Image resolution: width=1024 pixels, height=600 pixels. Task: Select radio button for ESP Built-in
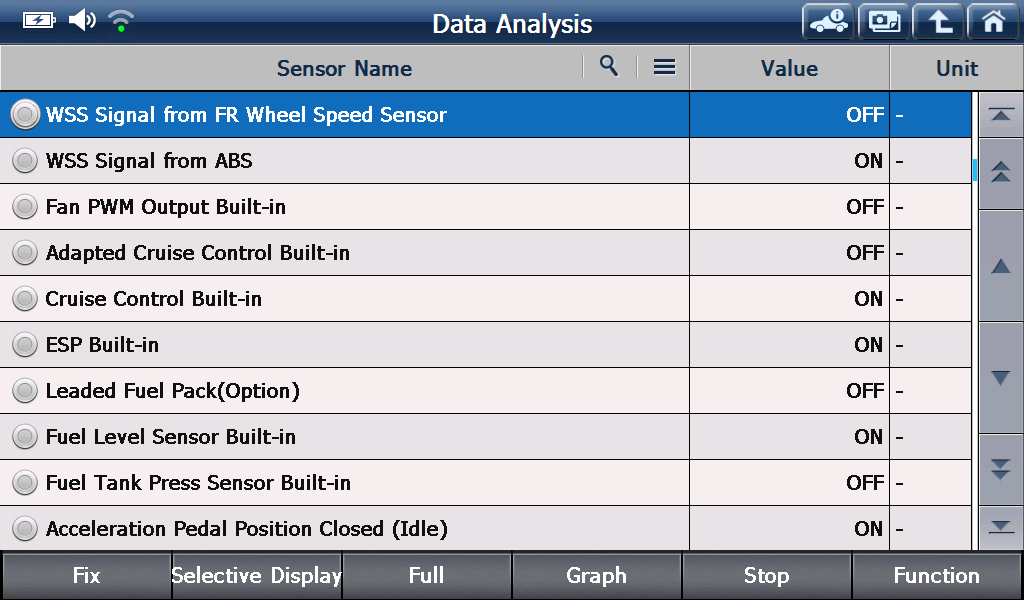click(25, 345)
